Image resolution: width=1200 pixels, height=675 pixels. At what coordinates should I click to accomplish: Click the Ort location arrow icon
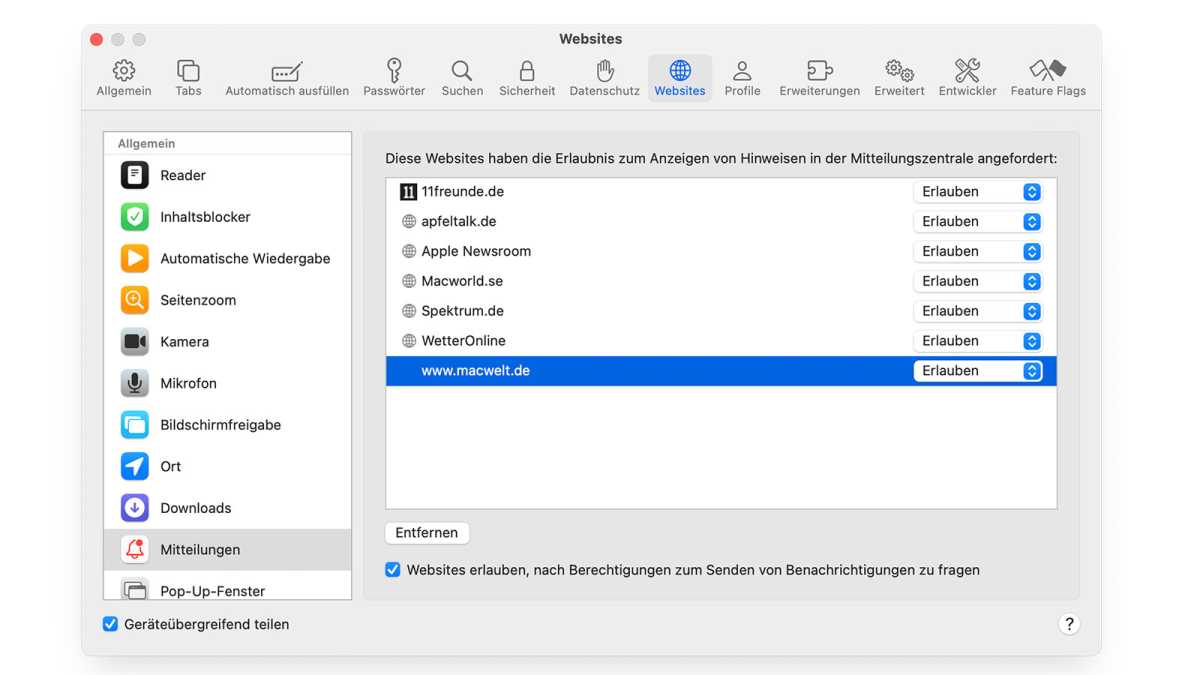[135, 466]
